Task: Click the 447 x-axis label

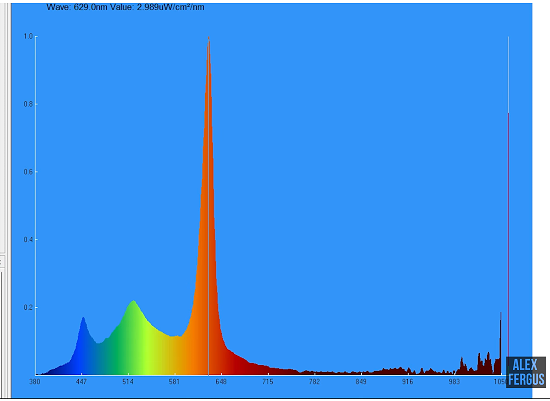Action: 81,382
